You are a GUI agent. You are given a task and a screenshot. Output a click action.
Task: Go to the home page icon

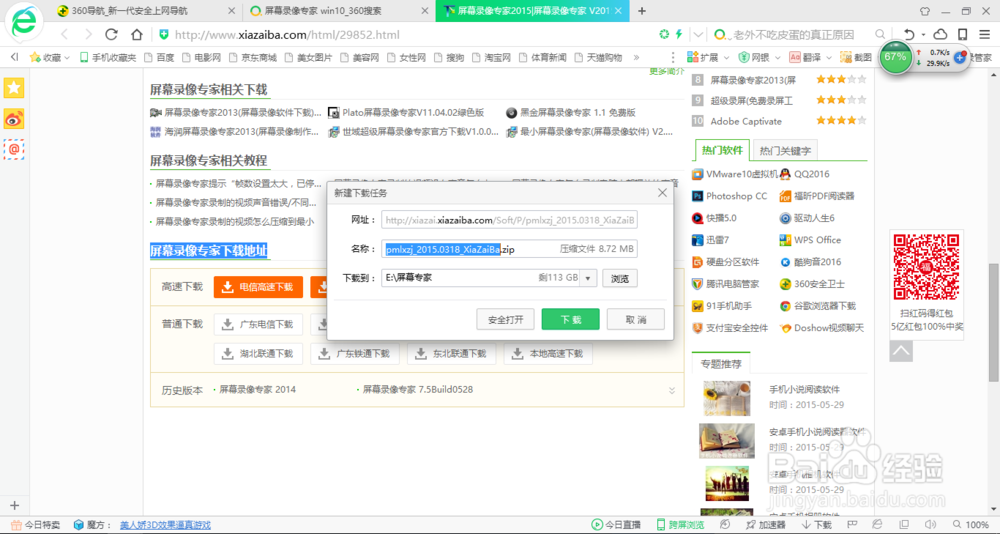coord(136,34)
